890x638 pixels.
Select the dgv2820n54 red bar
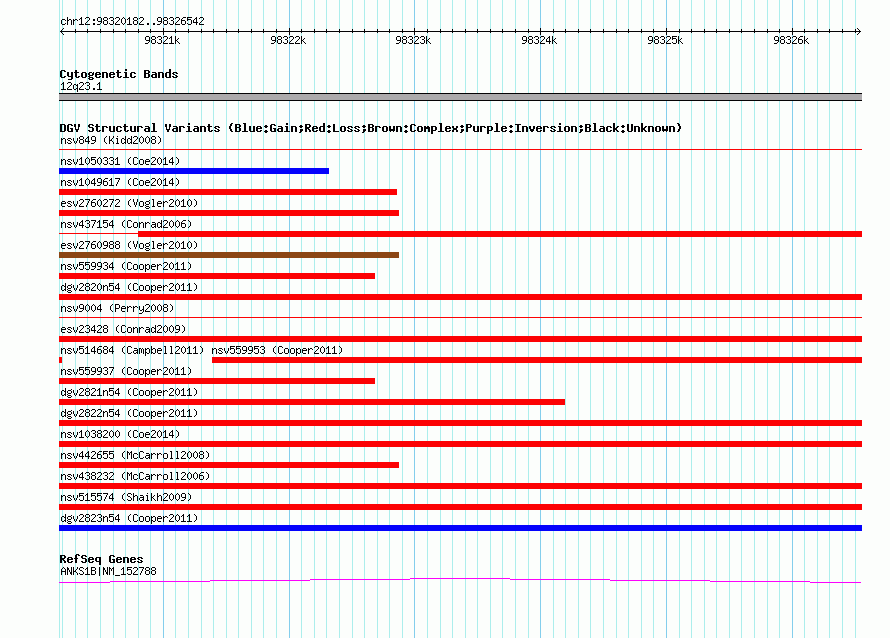[x=460, y=297]
